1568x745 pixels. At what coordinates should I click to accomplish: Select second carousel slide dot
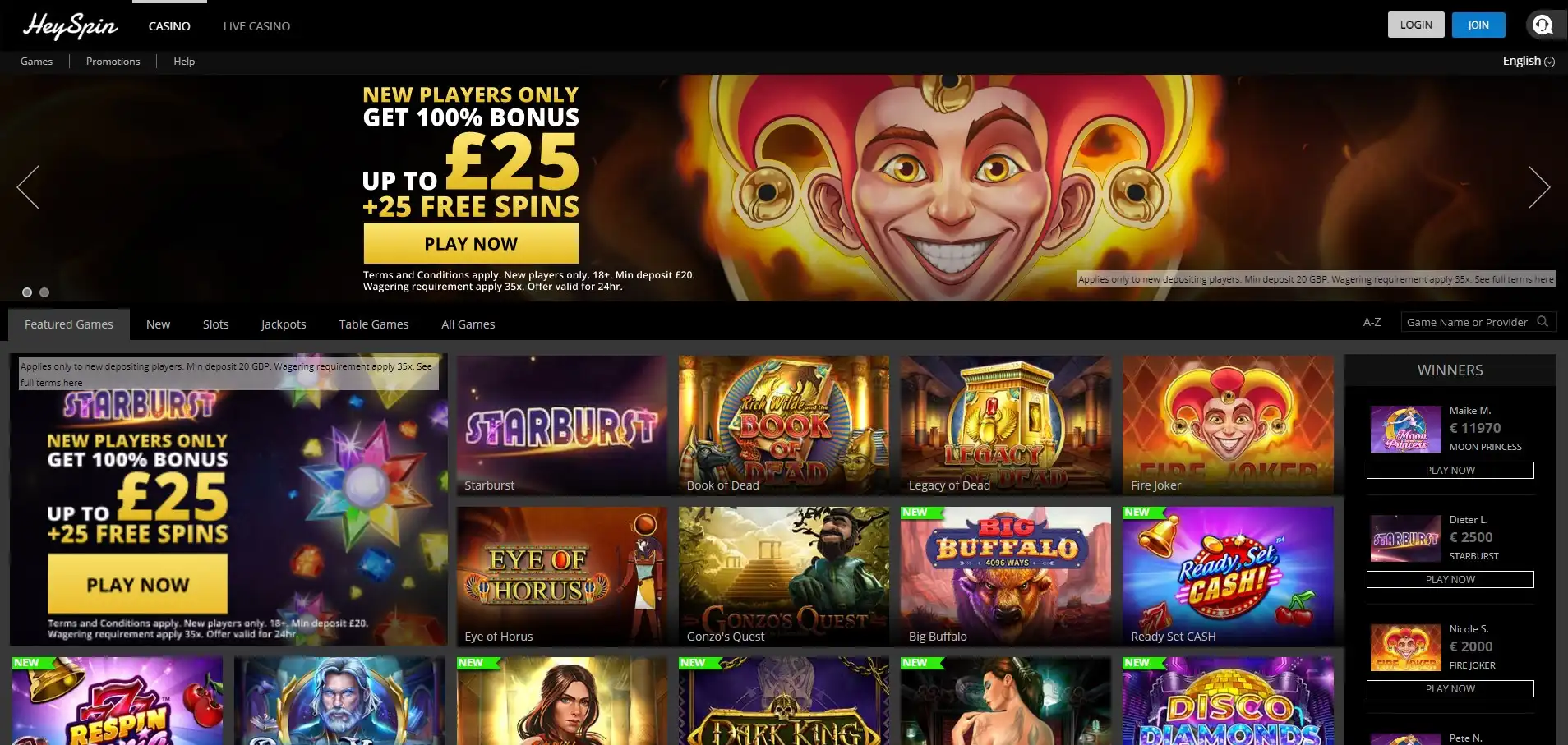44,292
